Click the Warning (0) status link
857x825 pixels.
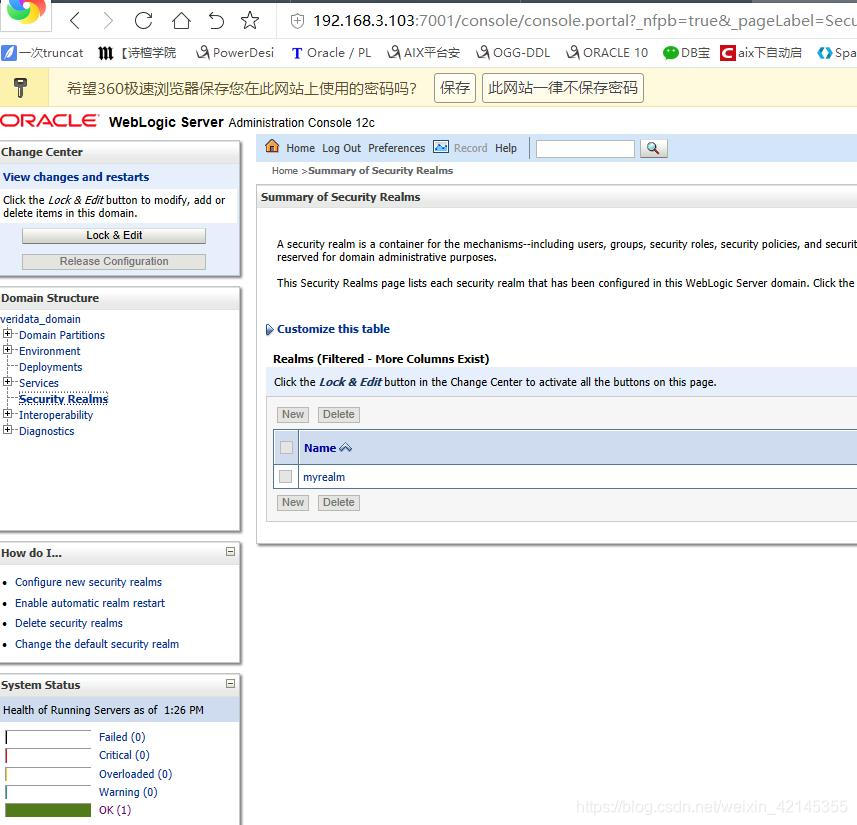pos(128,792)
